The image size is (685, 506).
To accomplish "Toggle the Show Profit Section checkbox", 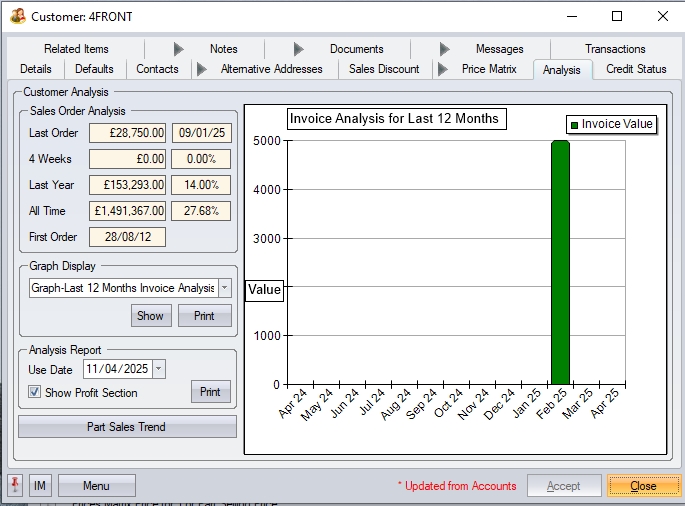I will point(35,393).
